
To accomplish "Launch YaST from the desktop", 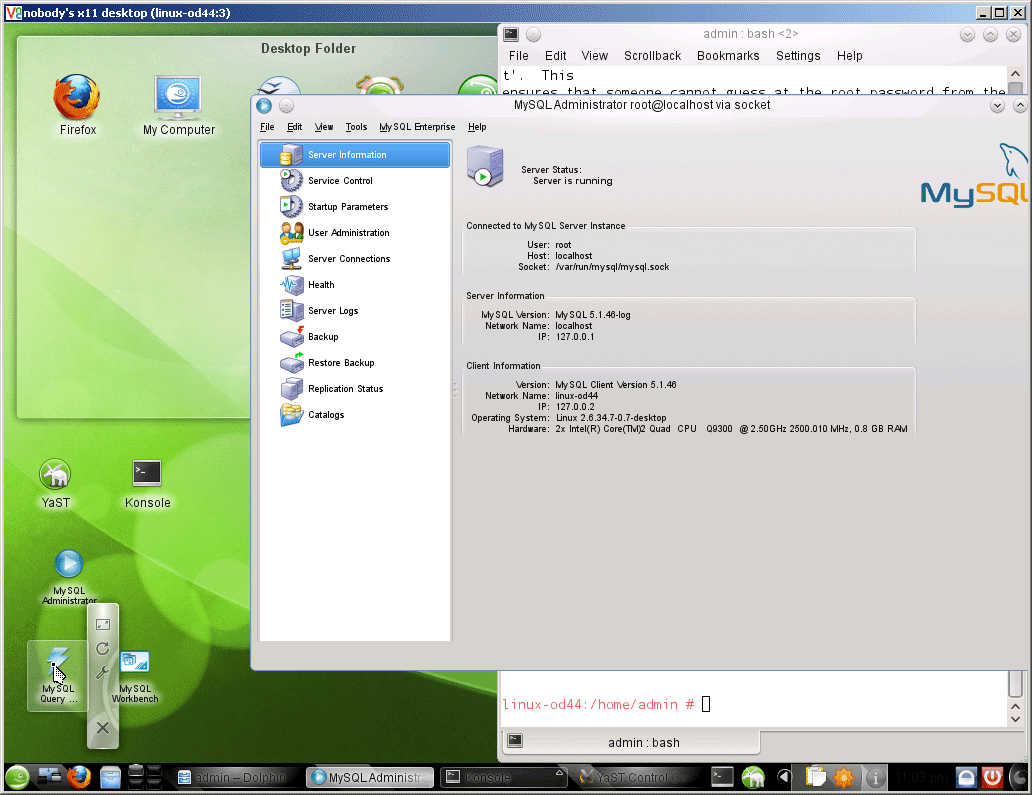I will coord(55,484).
